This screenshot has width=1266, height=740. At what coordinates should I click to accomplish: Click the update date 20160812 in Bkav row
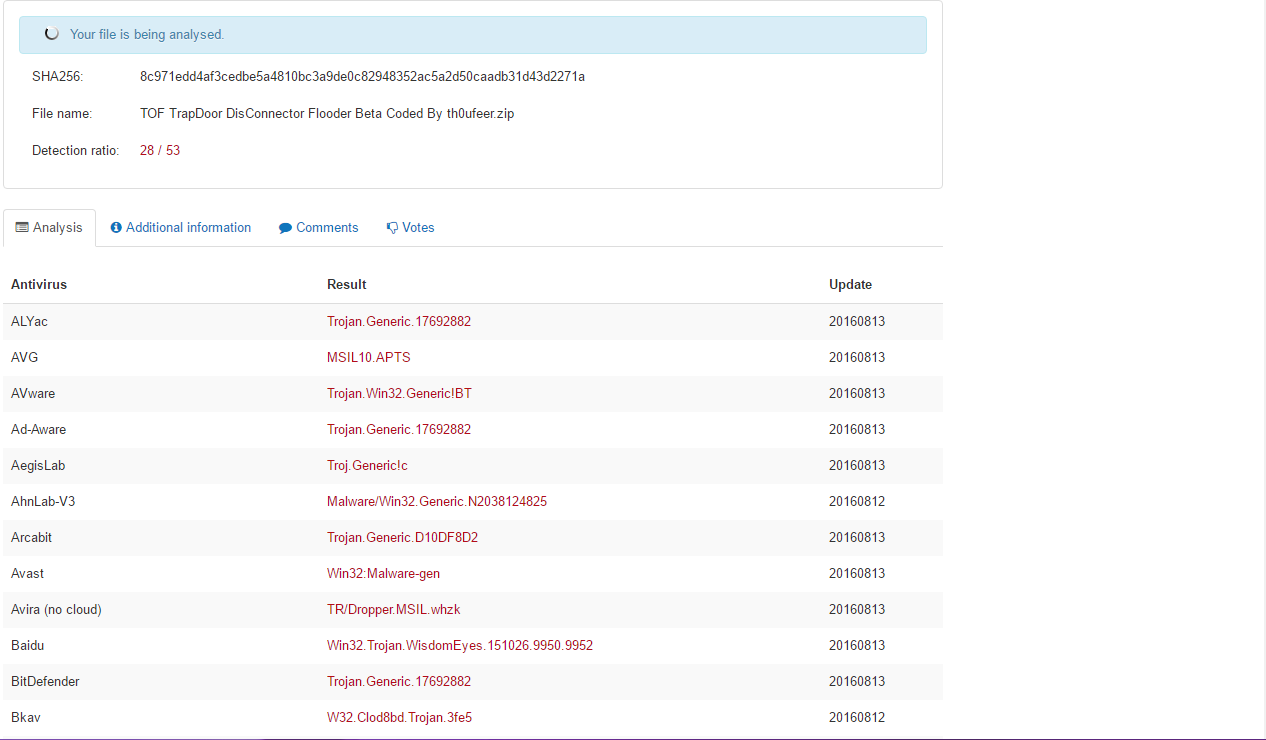[x=857, y=718]
